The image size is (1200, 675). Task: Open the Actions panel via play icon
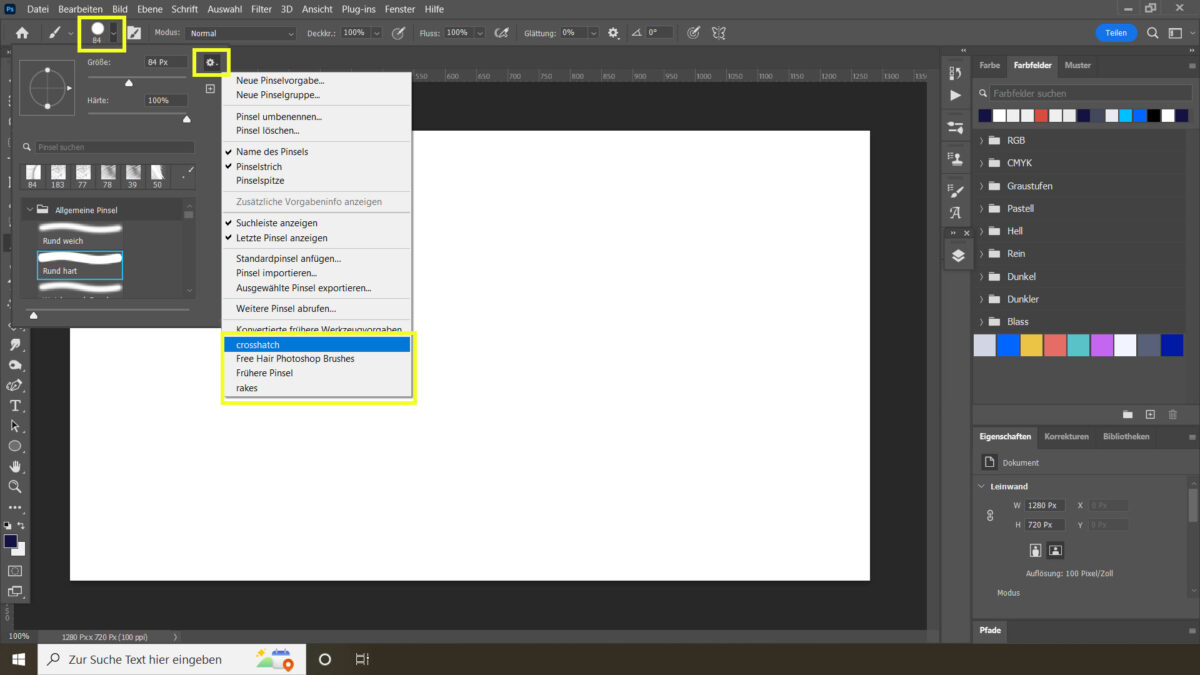pyautogui.click(x=956, y=96)
